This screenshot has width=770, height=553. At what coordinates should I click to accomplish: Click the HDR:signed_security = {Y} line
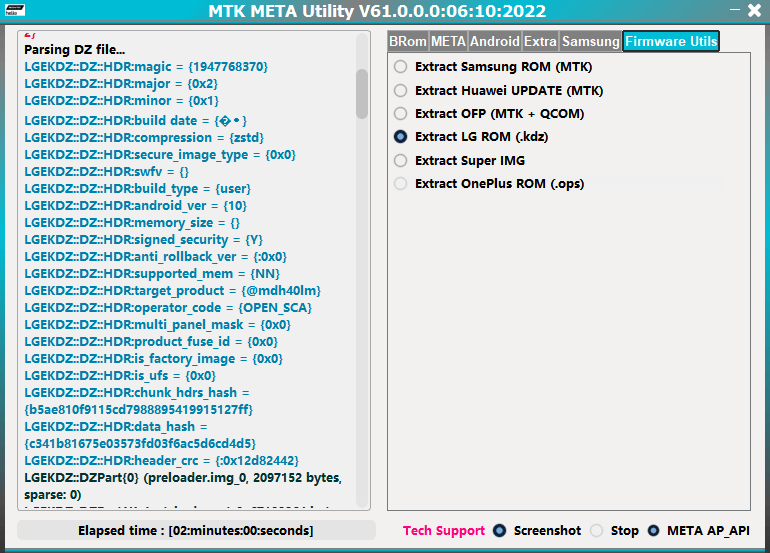tap(143, 240)
